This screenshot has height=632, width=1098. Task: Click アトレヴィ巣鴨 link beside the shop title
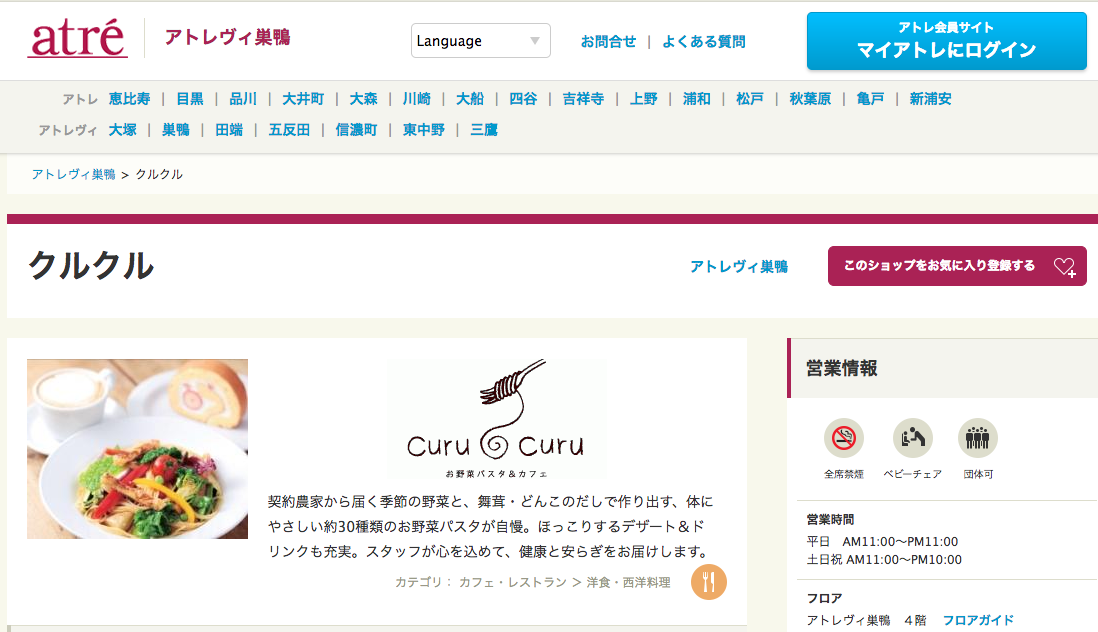coord(739,267)
